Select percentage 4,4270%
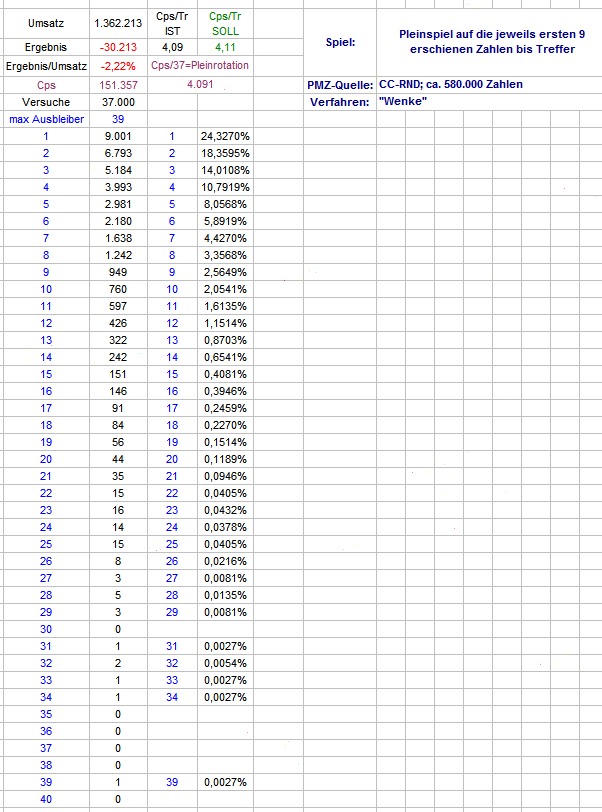 (225, 238)
